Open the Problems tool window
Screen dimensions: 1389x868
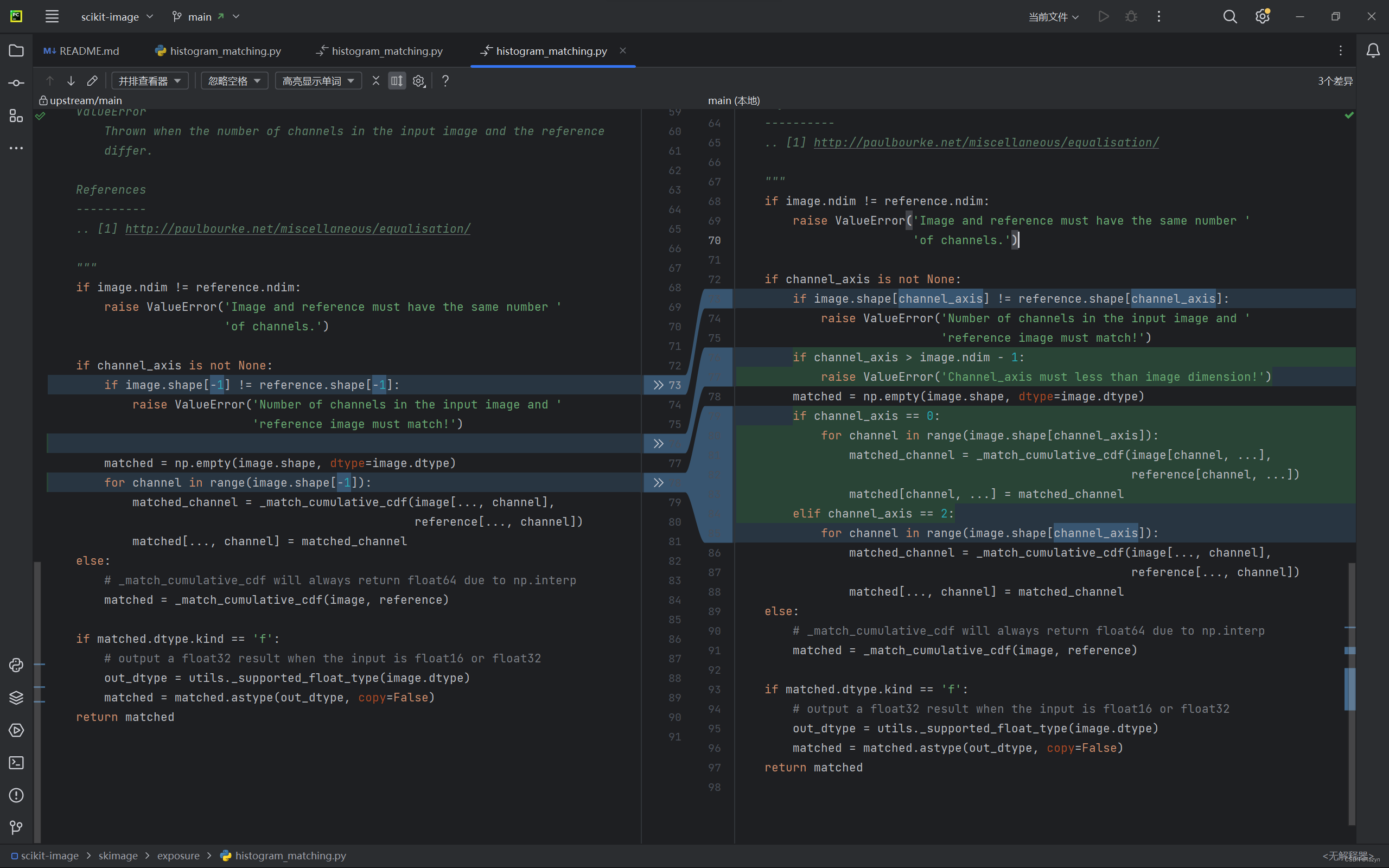click(16, 795)
